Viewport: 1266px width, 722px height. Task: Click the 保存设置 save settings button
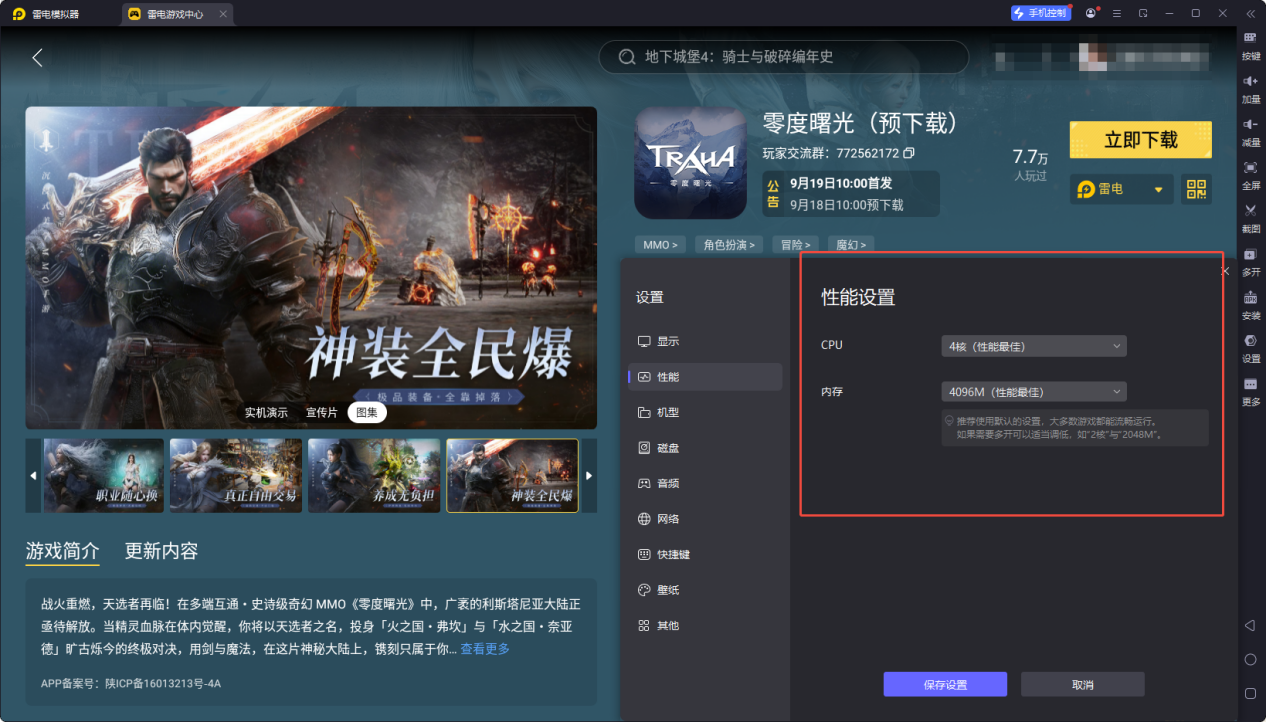(x=945, y=684)
